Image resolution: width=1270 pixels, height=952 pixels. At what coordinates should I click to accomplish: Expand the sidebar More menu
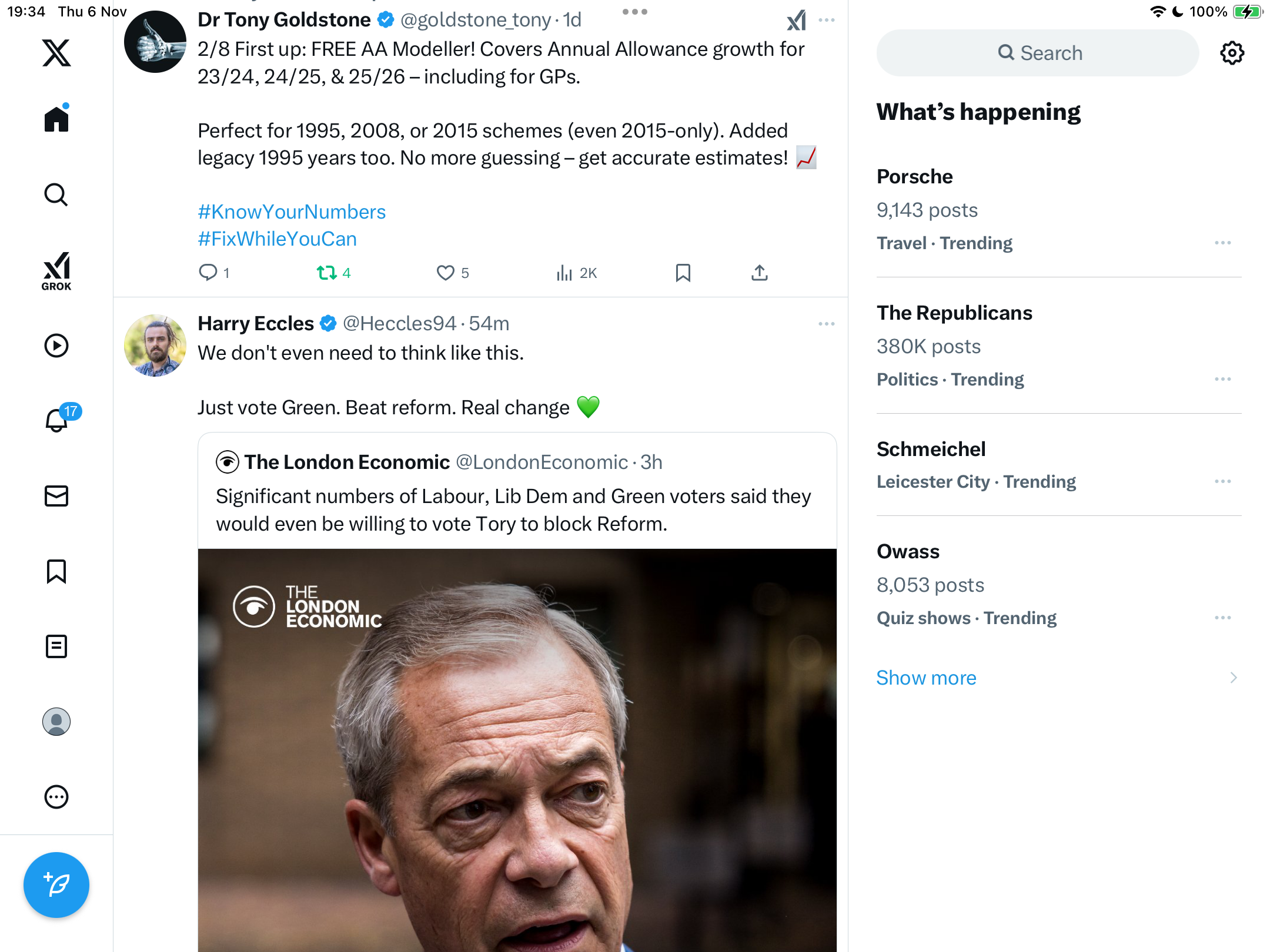56,797
